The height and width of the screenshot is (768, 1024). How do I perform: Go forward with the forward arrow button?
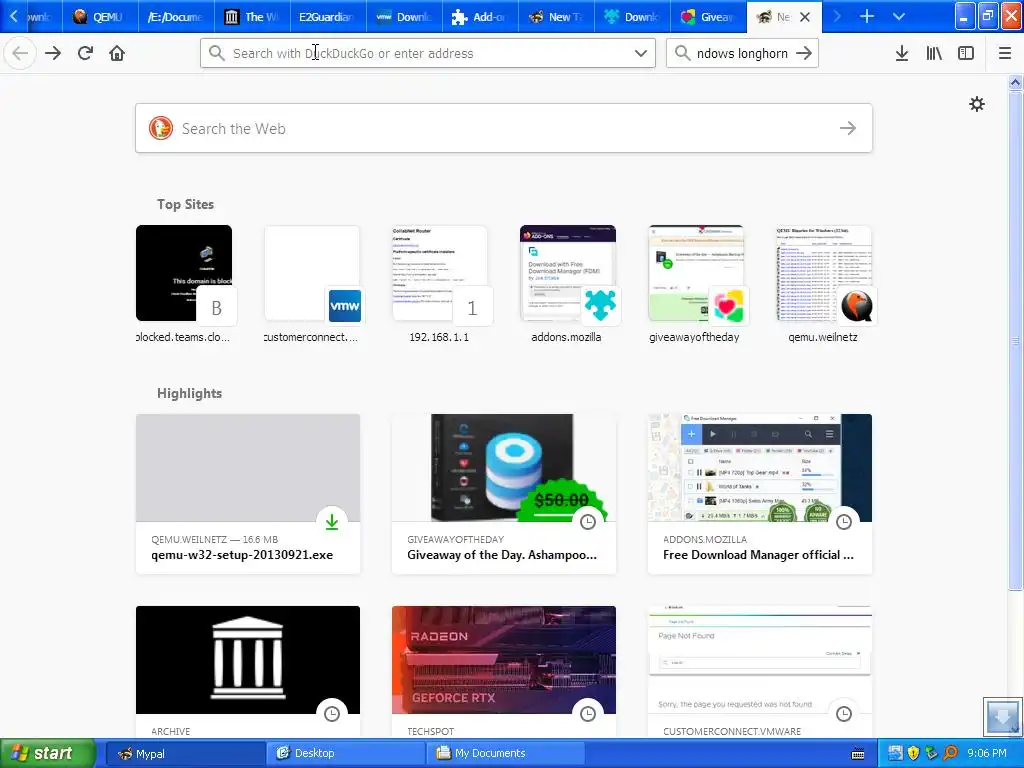point(52,53)
